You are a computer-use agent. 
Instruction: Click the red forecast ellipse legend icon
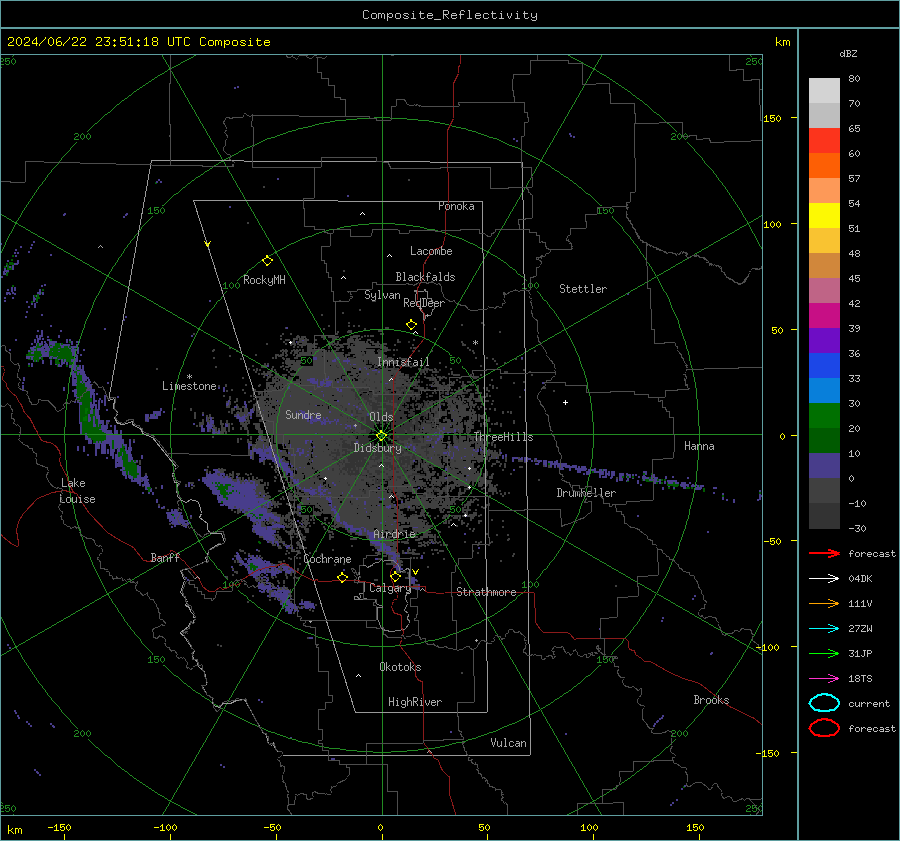[x=824, y=728]
